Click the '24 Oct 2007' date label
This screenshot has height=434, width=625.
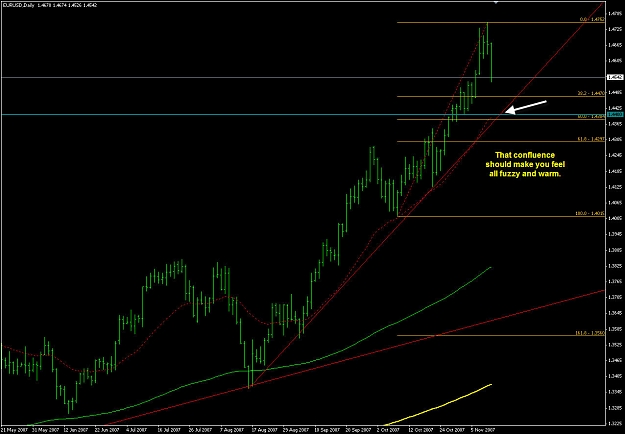tap(450, 430)
